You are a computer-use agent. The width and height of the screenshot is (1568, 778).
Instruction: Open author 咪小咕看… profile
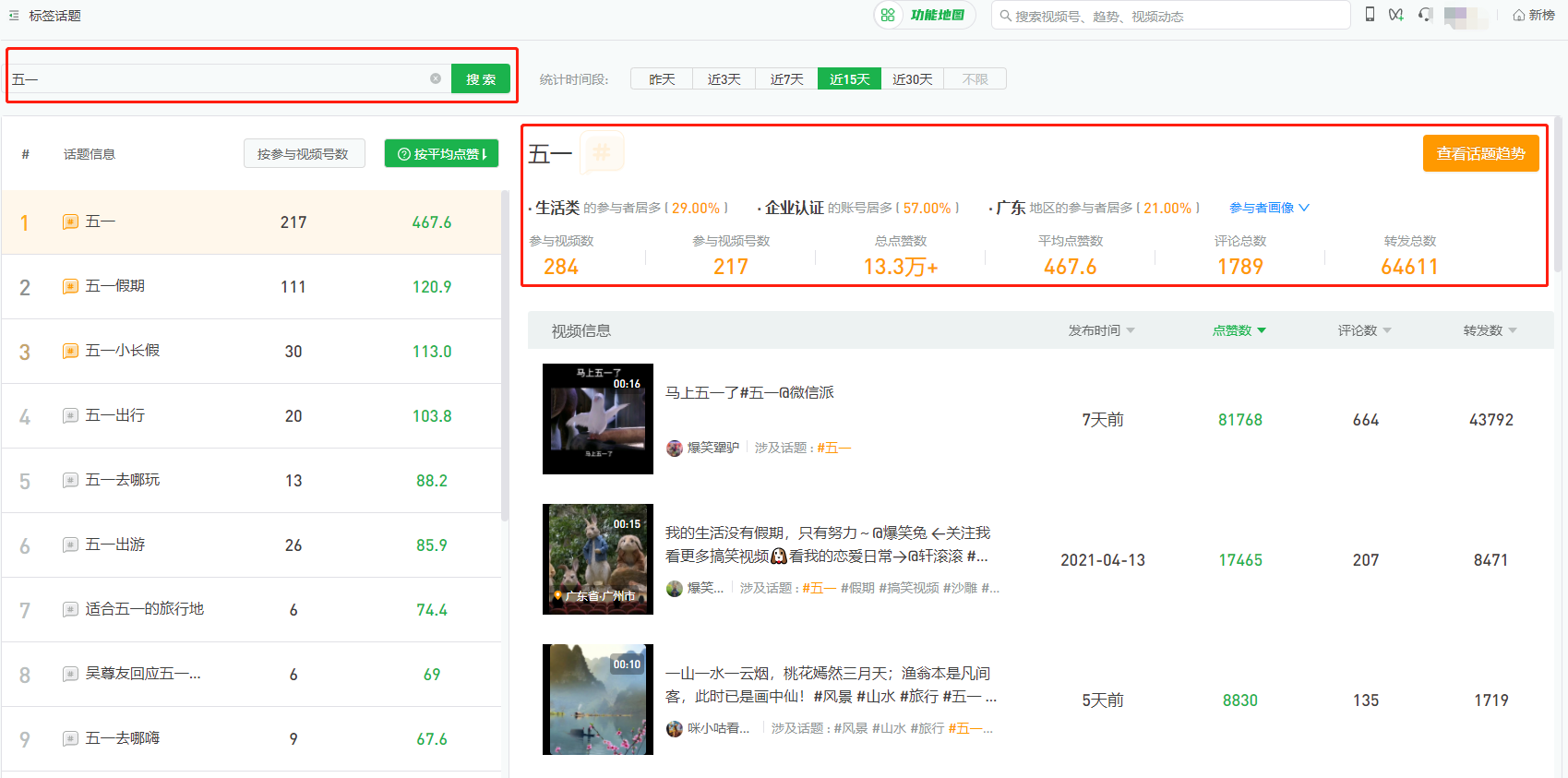[x=718, y=728]
